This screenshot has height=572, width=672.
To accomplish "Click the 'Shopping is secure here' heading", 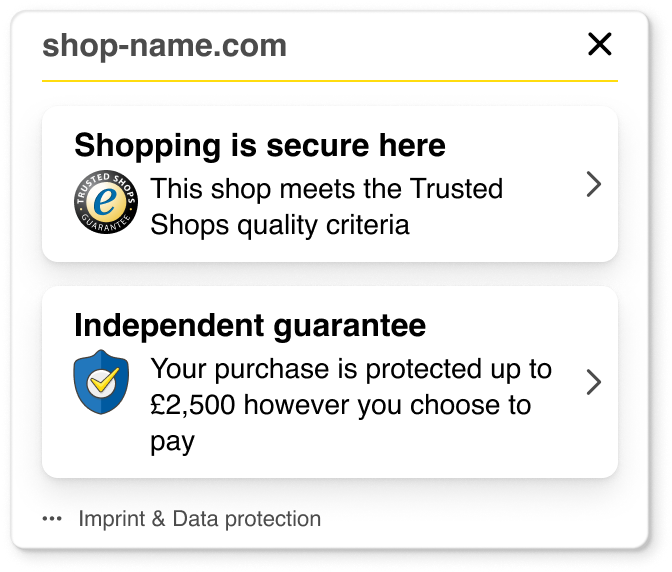I will (260, 146).
